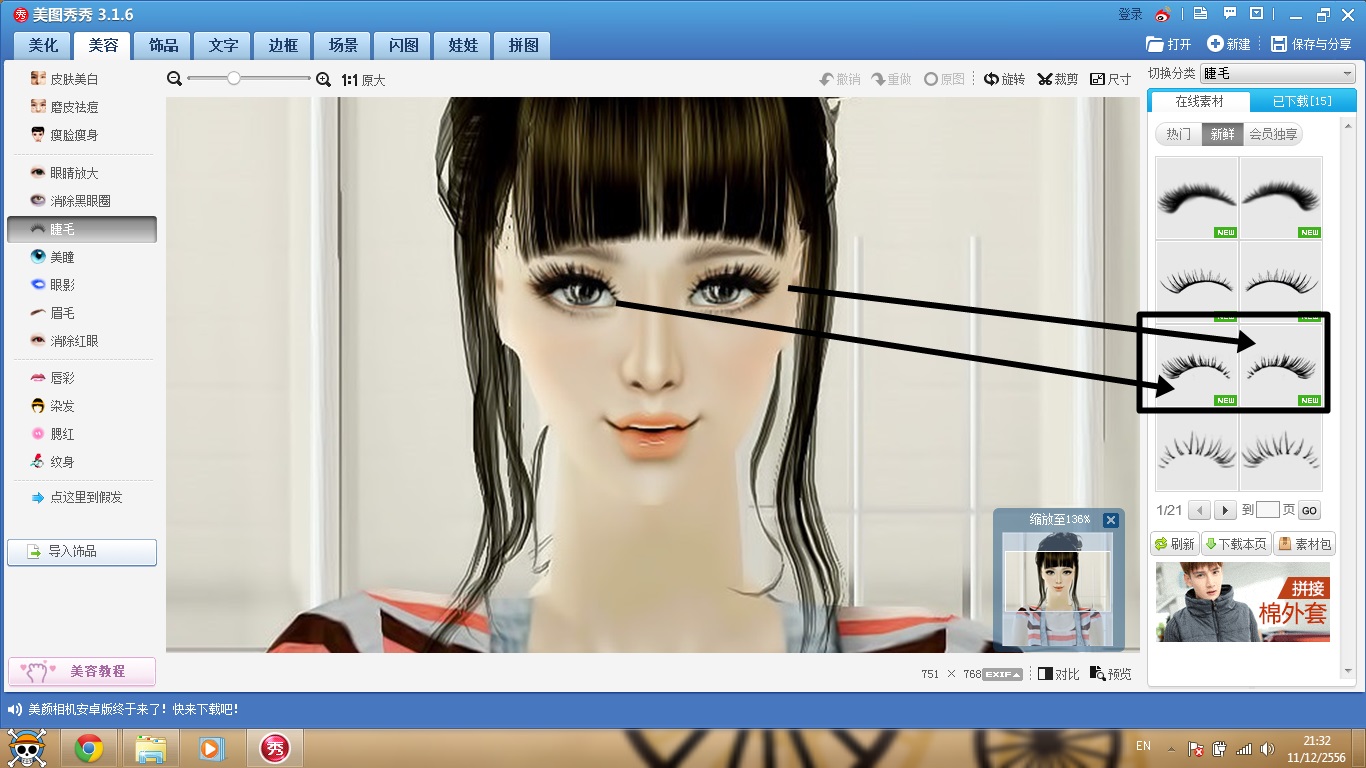Open the Weibo icon in title bar
This screenshot has height=768, width=1366.
pos(1162,14)
